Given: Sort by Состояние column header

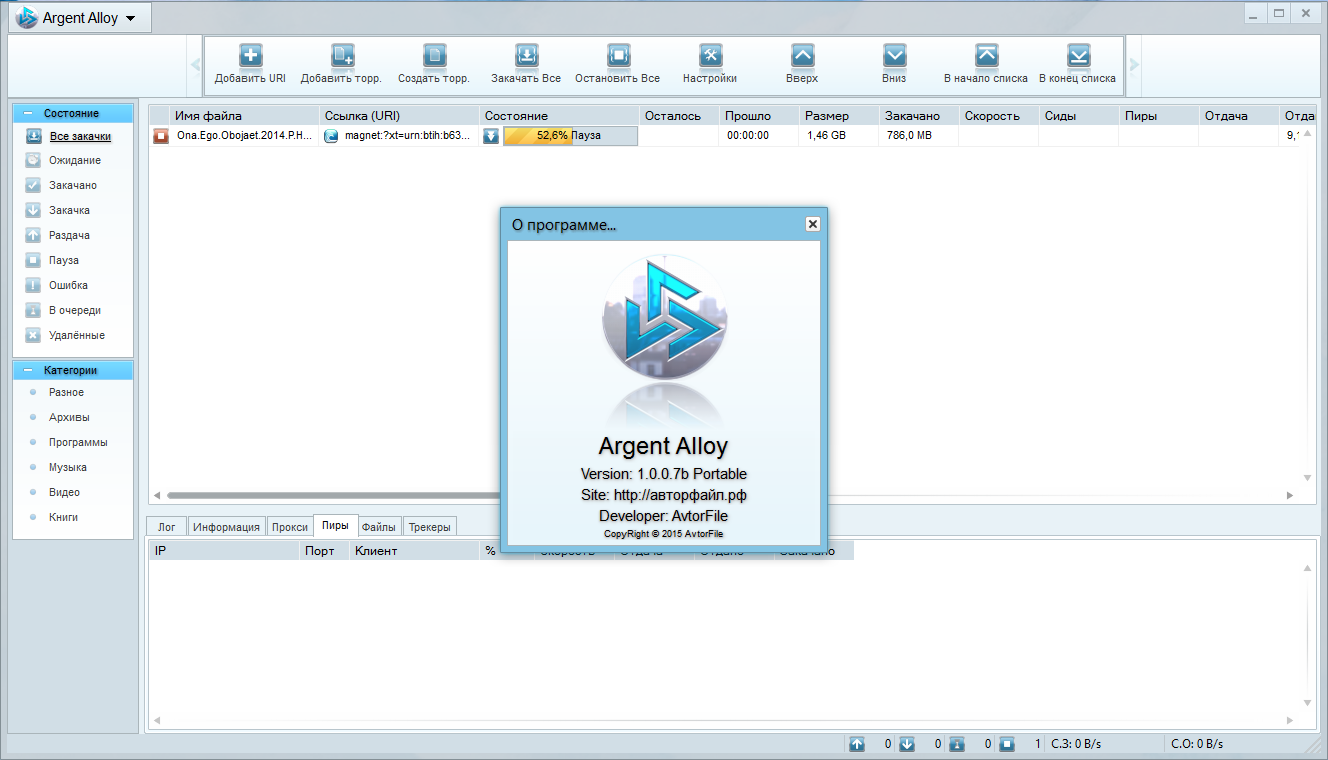Looking at the screenshot, I should pyautogui.click(x=558, y=116).
